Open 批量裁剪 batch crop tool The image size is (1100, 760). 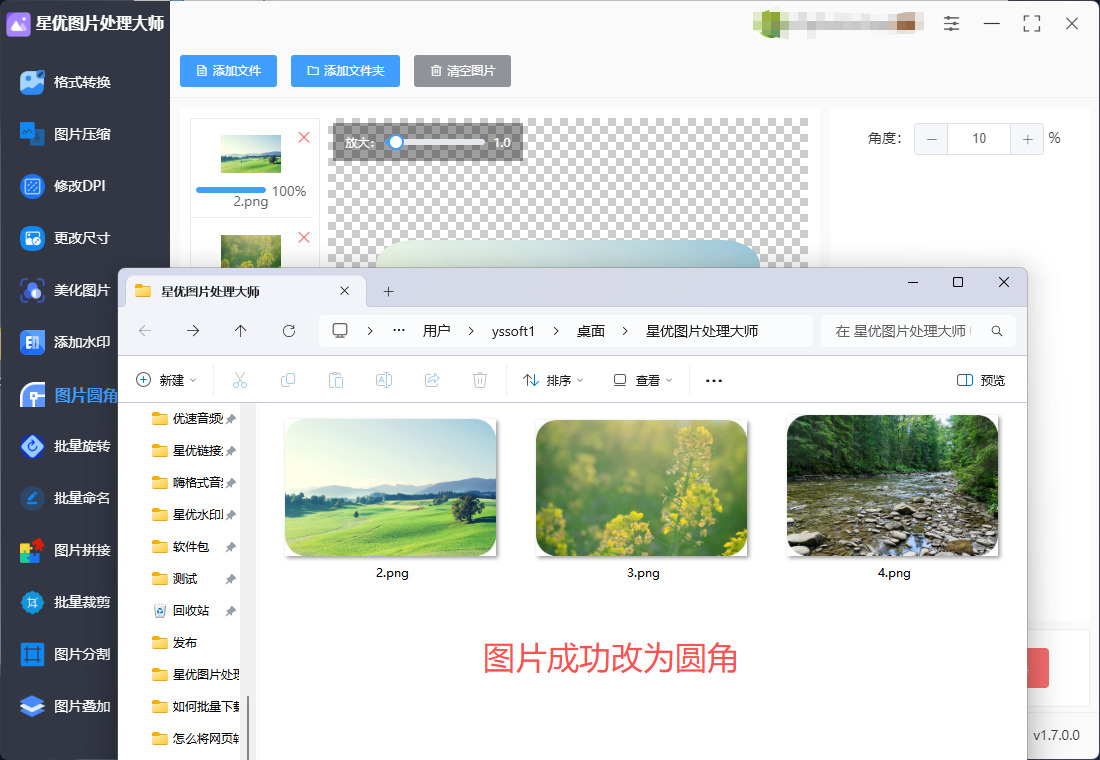(x=65, y=601)
